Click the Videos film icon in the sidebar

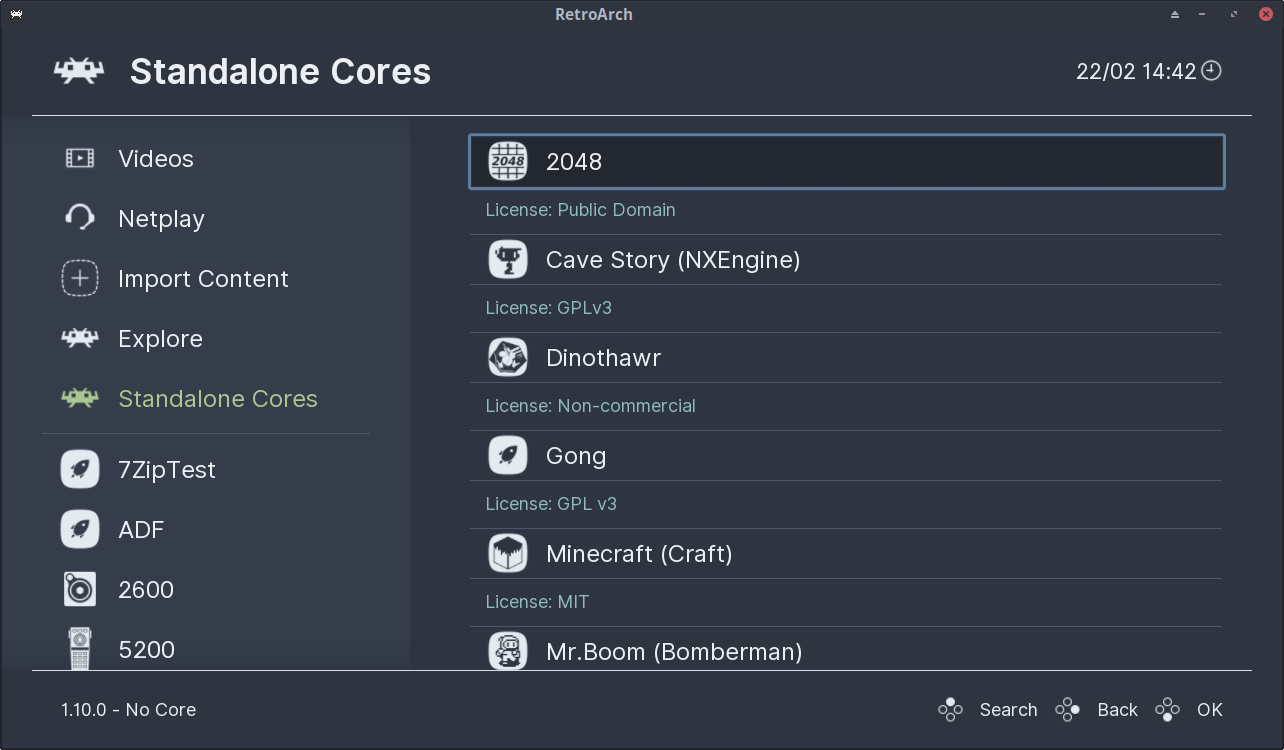[x=80, y=158]
